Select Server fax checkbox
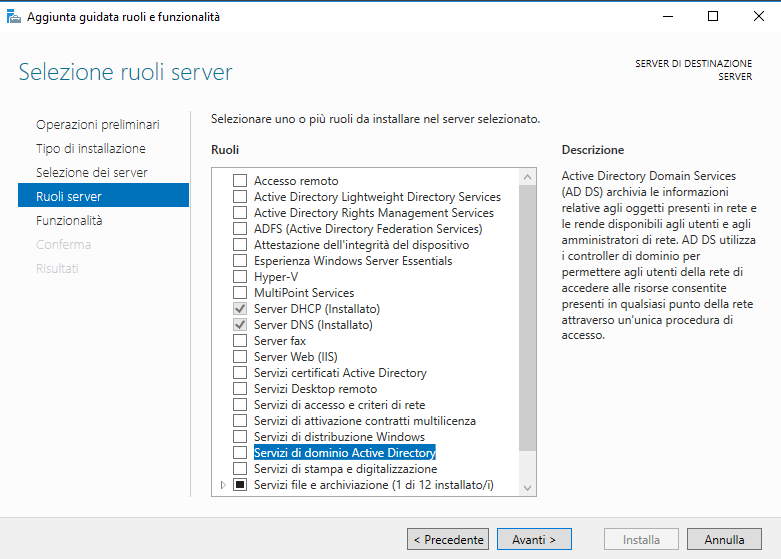Viewport: 781px width, 559px height. click(240, 341)
